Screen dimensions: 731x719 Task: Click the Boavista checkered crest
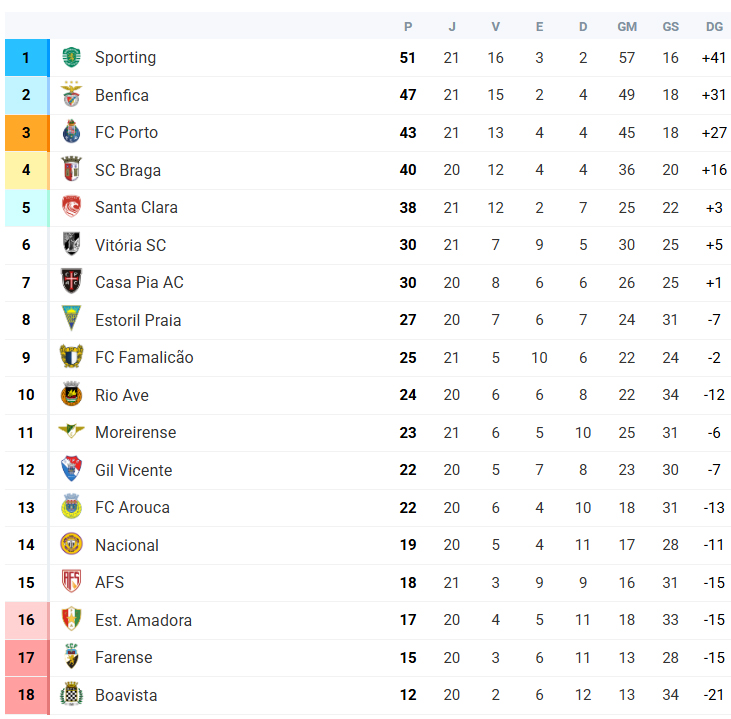(x=71, y=694)
